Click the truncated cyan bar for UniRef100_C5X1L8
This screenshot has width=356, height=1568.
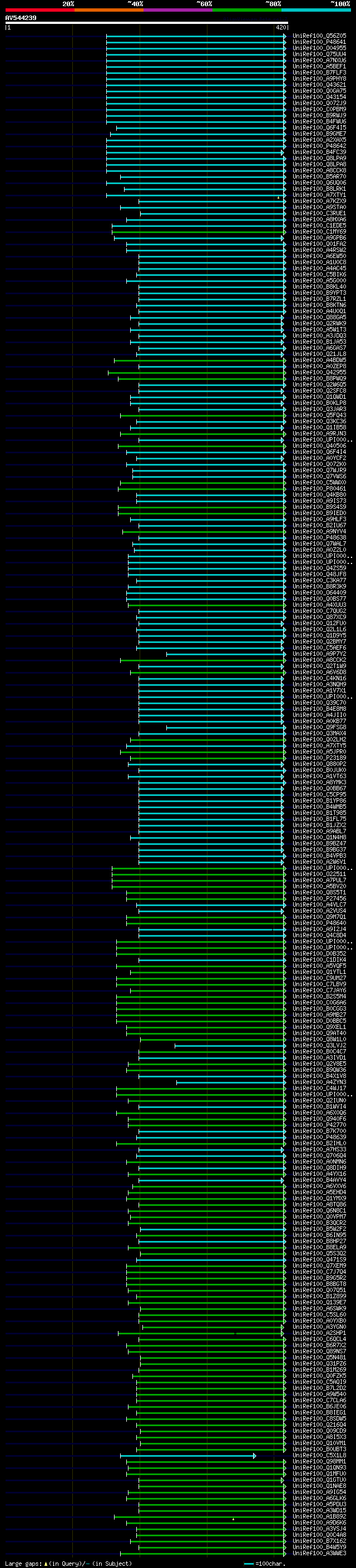pyautogui.click(x=188, y=1456)
